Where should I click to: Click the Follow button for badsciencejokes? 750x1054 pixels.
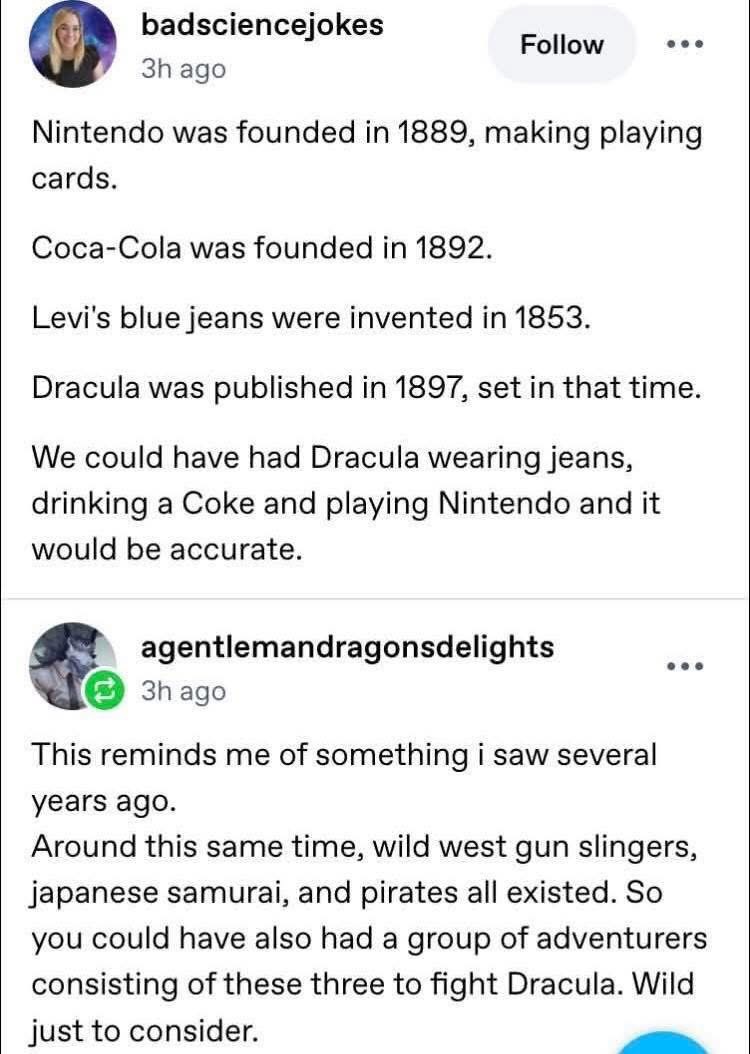(561, 45)
